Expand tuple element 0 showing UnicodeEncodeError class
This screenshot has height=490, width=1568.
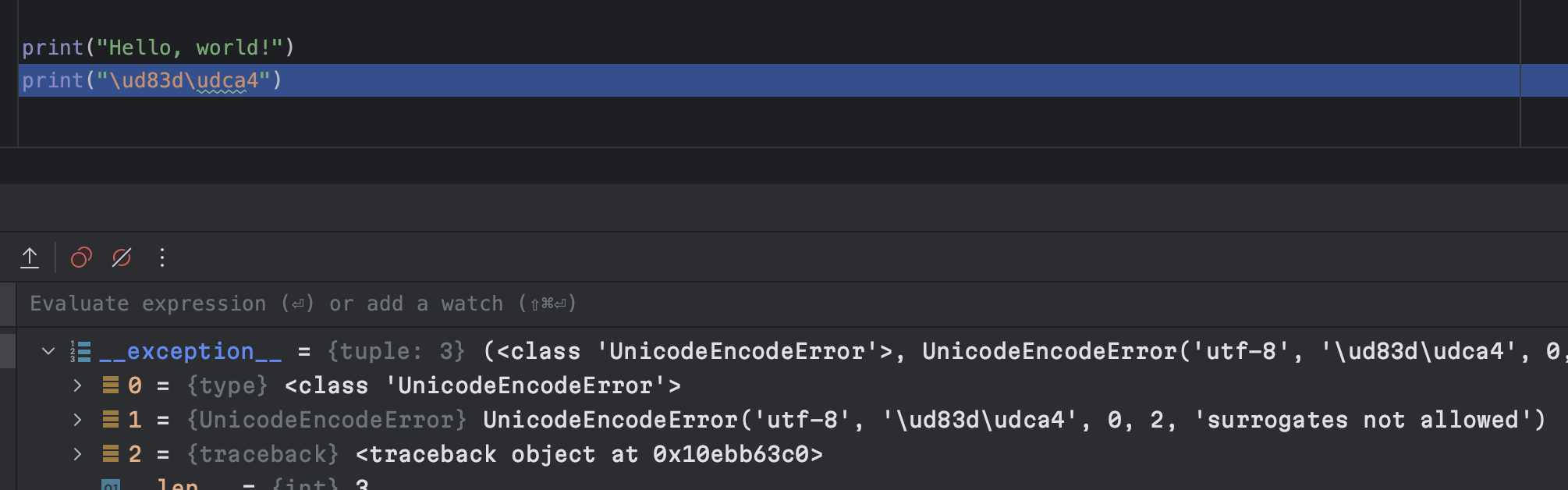click(x=77, y=385)
